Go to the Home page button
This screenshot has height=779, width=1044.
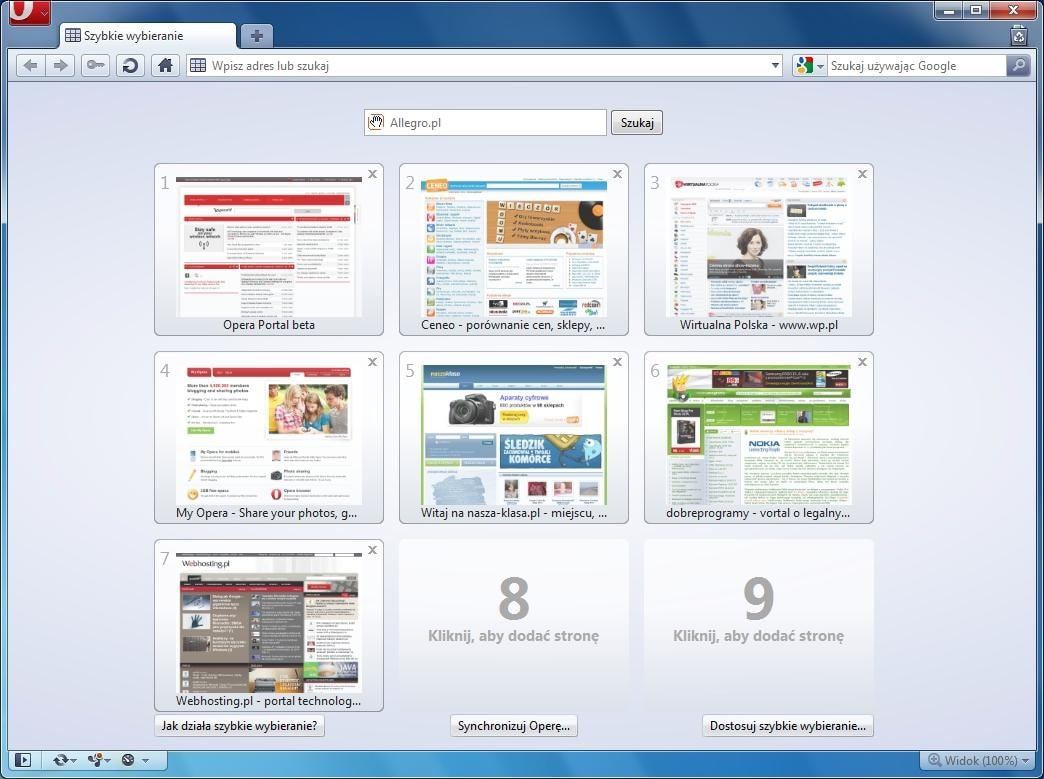(x=165, y=65)
